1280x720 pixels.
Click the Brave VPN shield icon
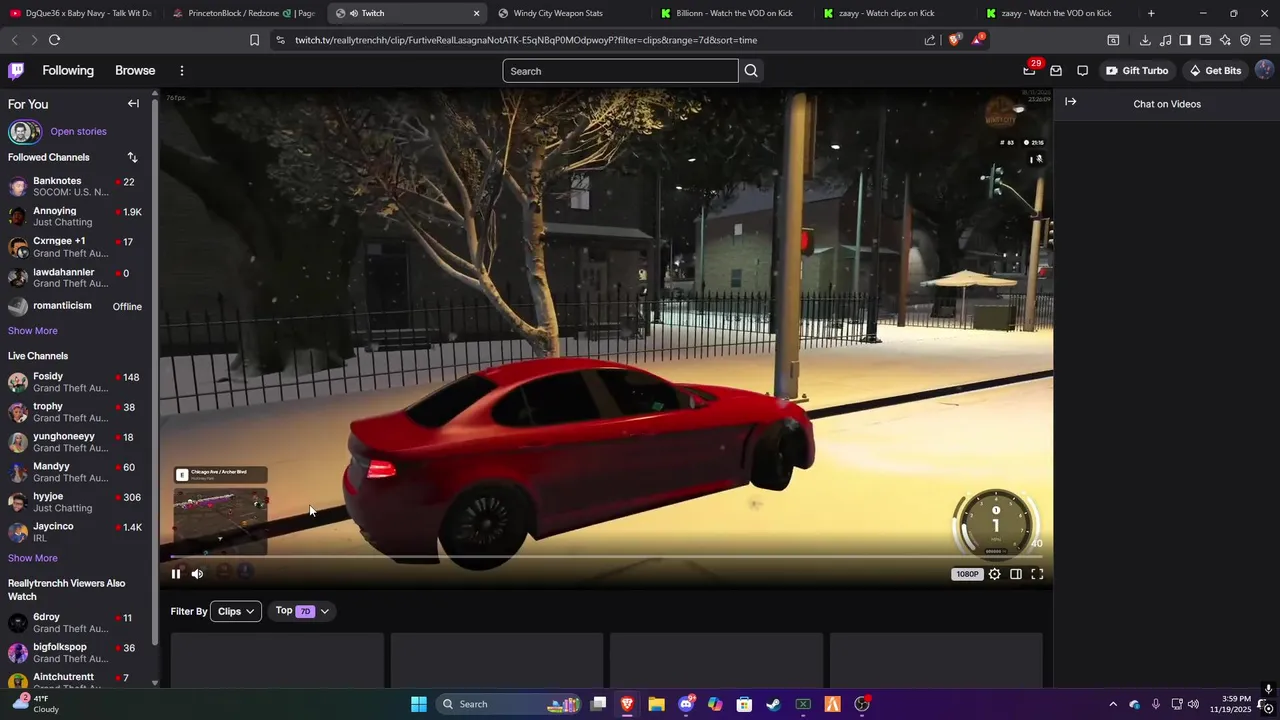(x=1245, y=40)
